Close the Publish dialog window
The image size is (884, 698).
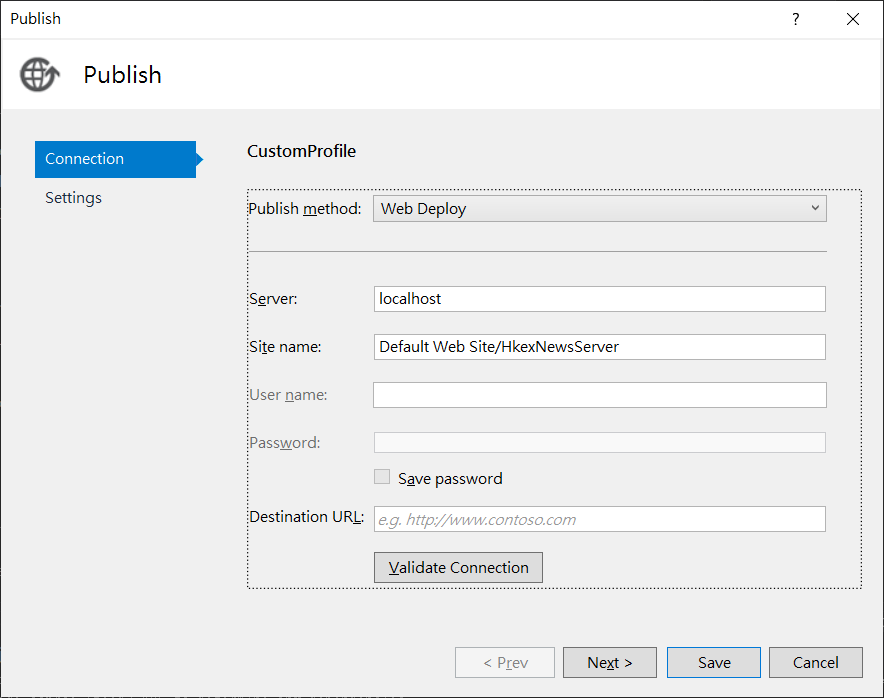pos(852,19)
